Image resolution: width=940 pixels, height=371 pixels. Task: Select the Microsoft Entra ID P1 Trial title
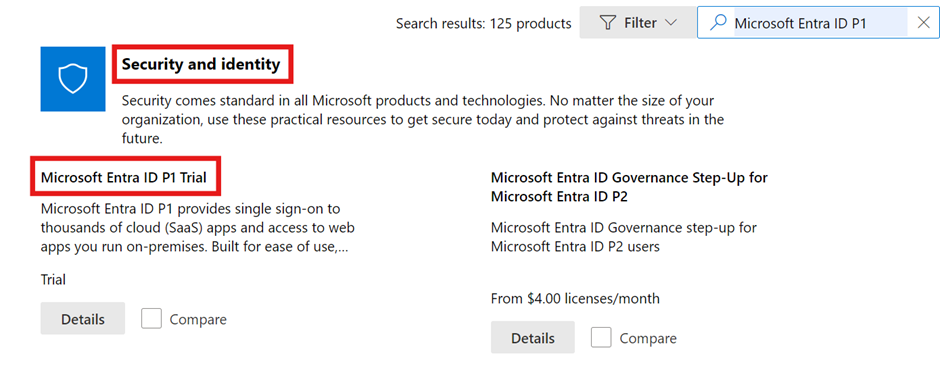coord(123,177)
